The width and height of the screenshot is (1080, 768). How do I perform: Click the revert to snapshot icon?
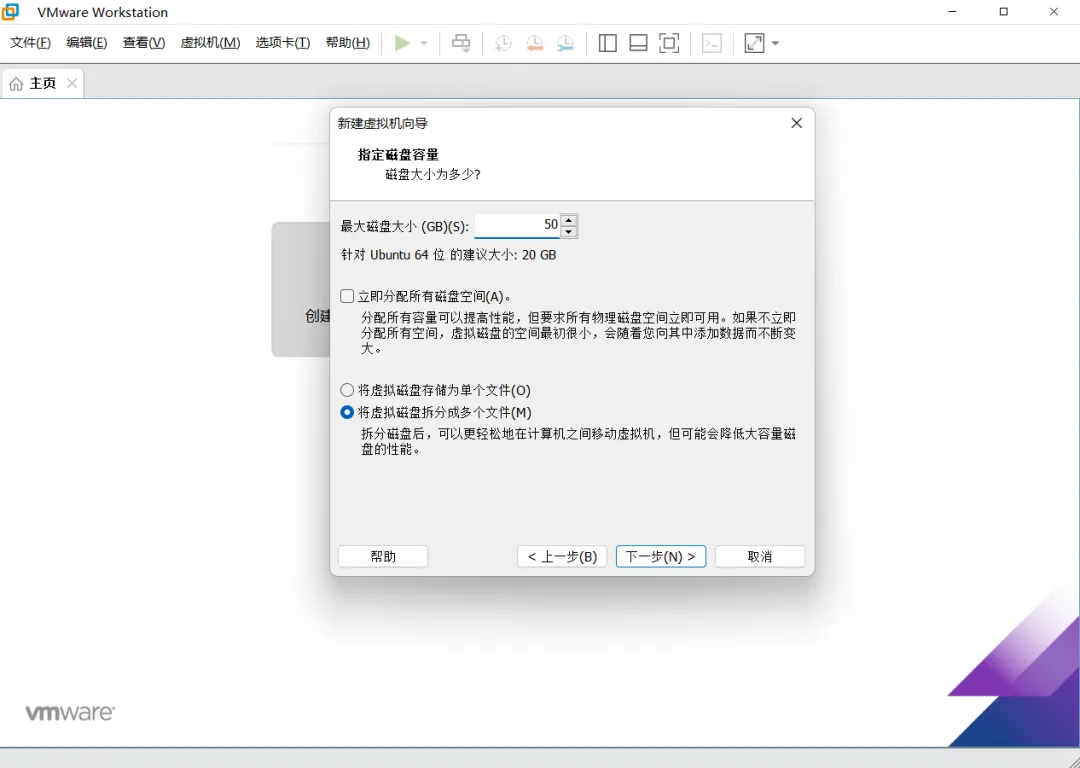click(x=534, y=43)
